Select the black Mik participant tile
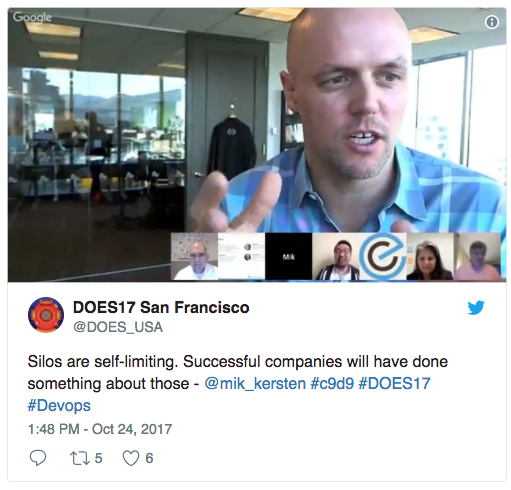The height and width of the screenshot is (490, 511). 289,256
